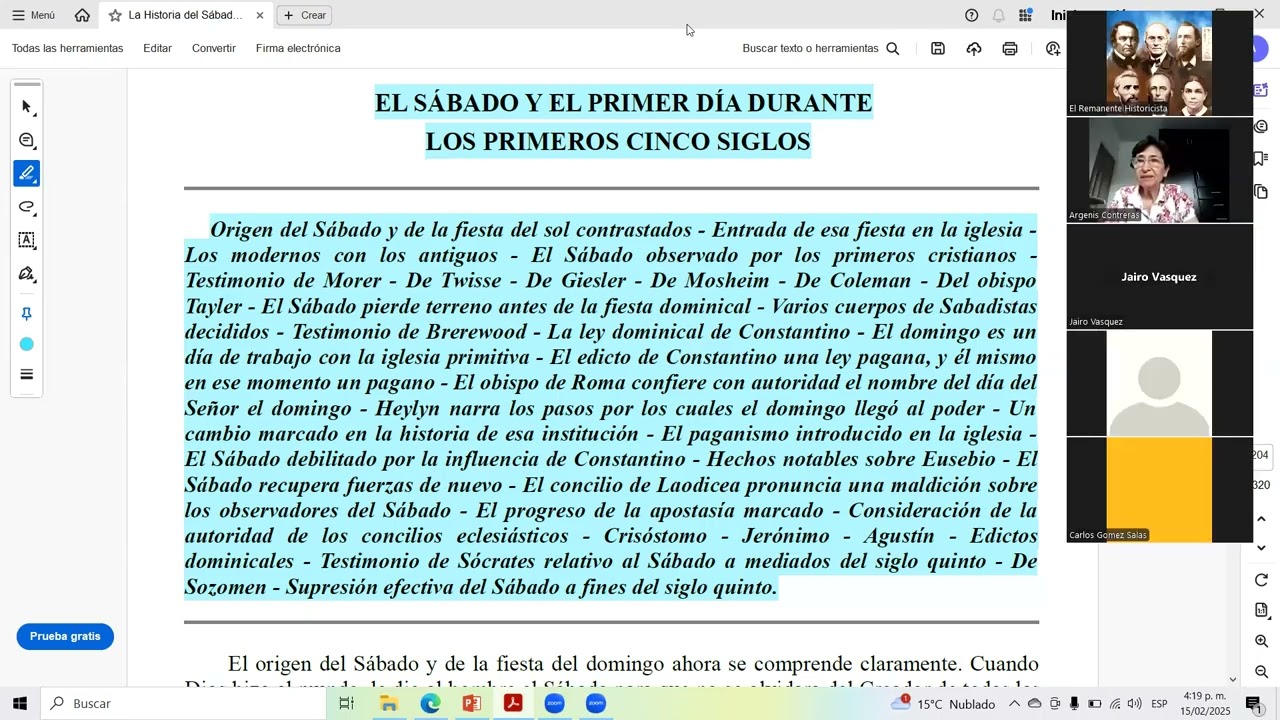
Task: Open the page thumbnails panel icon
Action: pos(1262,191)
